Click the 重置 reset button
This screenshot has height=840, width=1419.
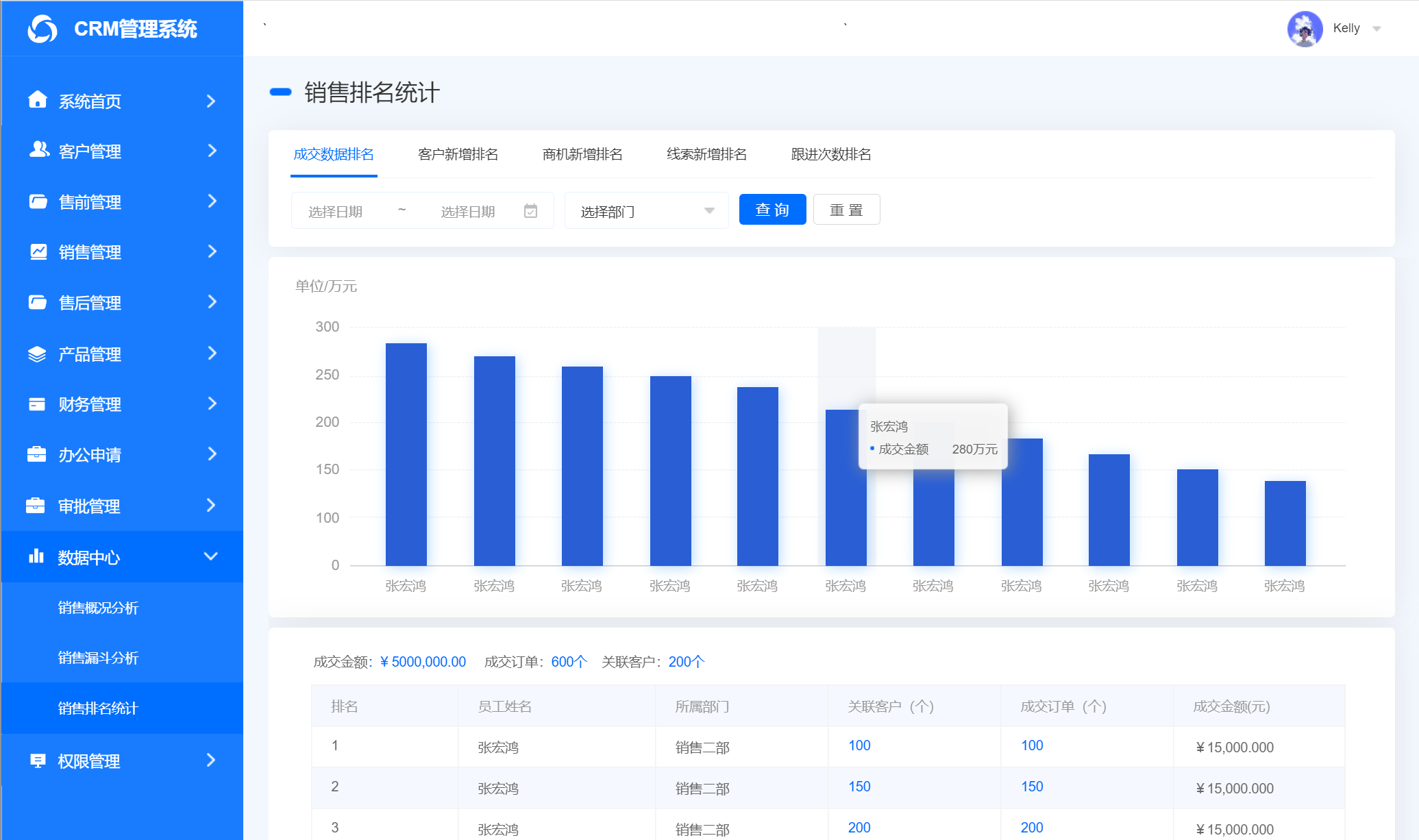point(846,210)
